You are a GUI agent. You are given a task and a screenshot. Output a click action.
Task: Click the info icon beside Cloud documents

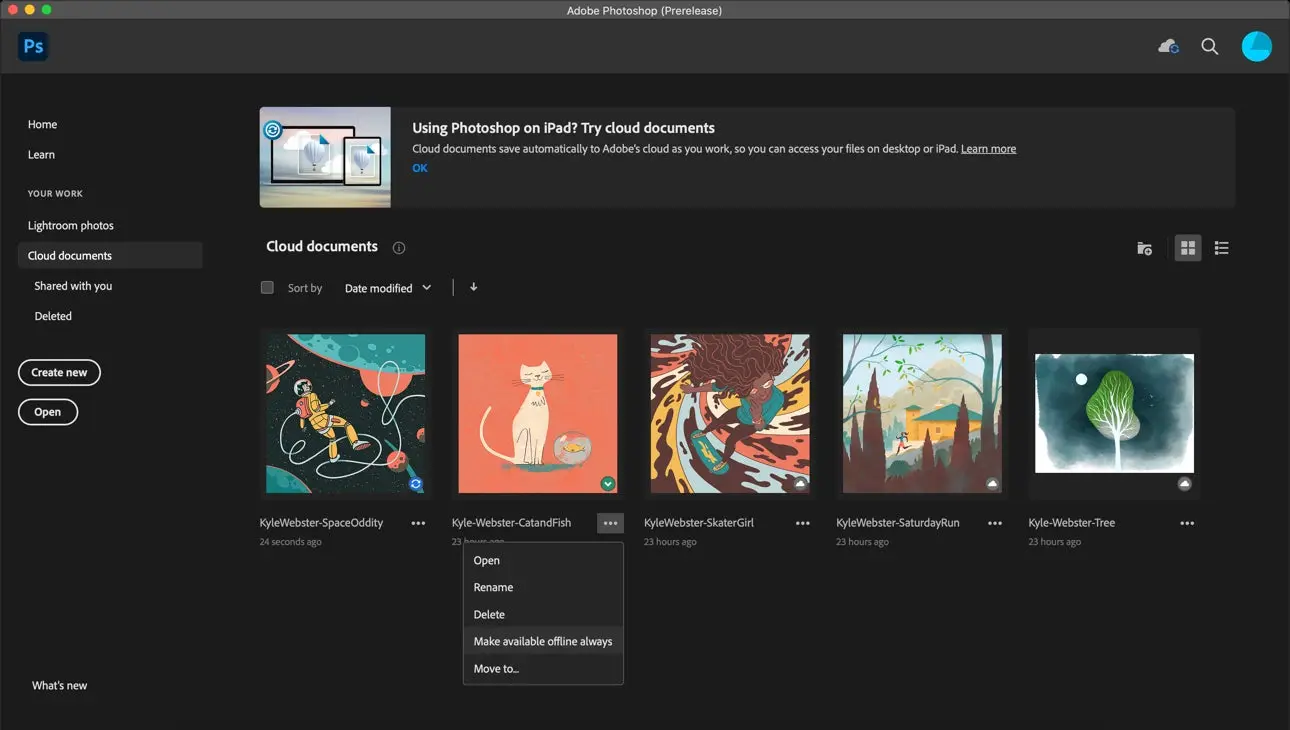coord(398,247)
